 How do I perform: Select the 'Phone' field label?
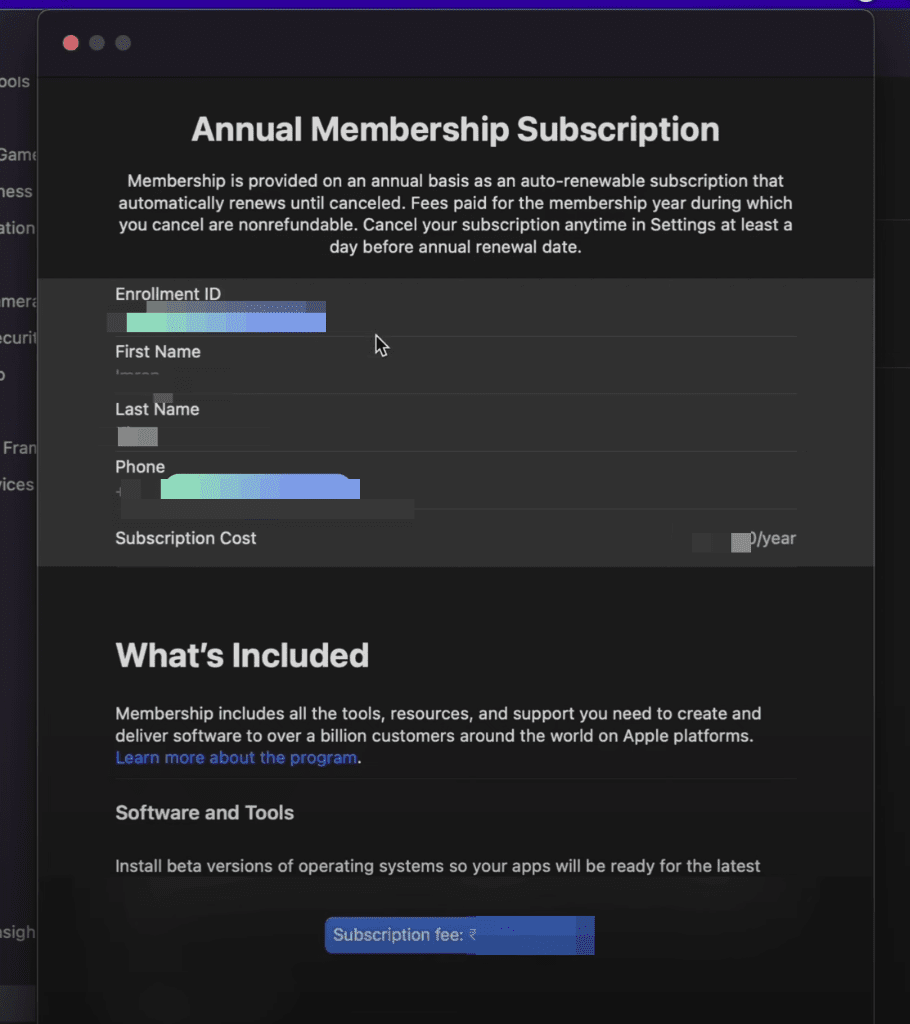pos(140,467)
